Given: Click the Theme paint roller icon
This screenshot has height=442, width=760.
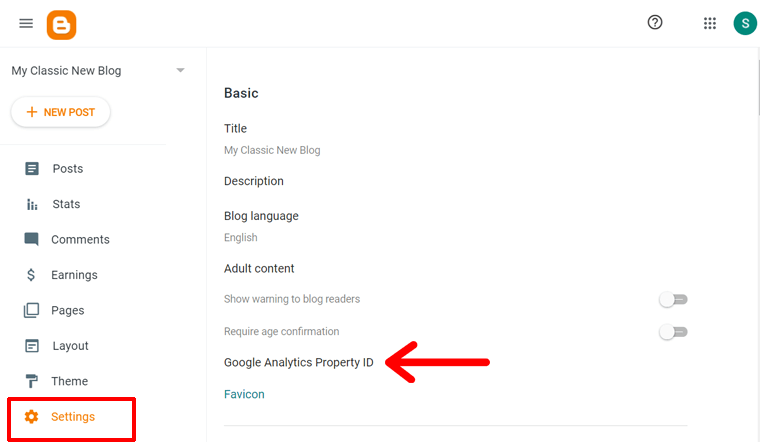Looking at the screenshot, I should click(x=32, y=381).
